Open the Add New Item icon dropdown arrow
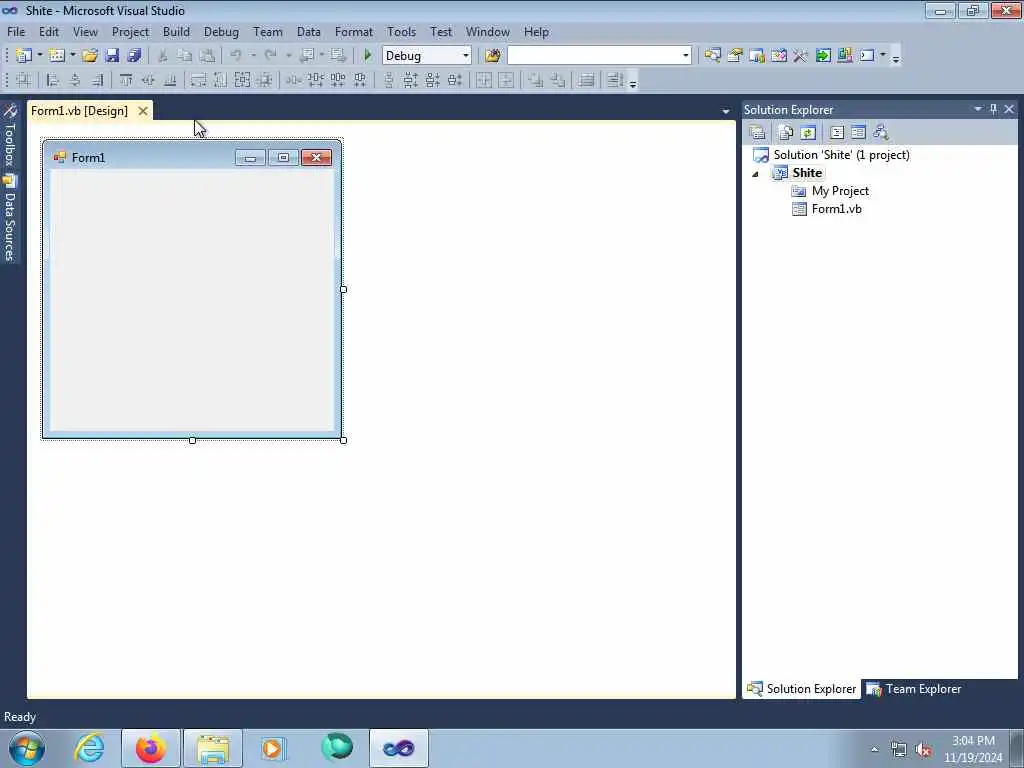 (x=72, y=56)
